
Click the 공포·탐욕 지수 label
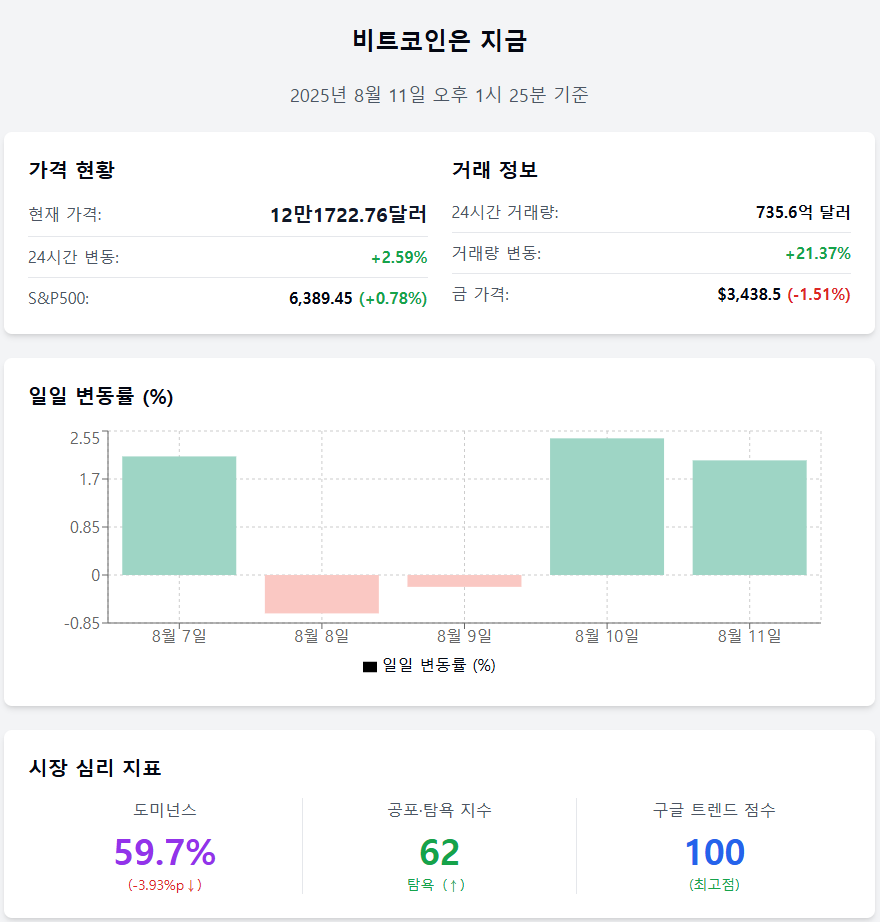pyautogui.click(x=439, y=810)
